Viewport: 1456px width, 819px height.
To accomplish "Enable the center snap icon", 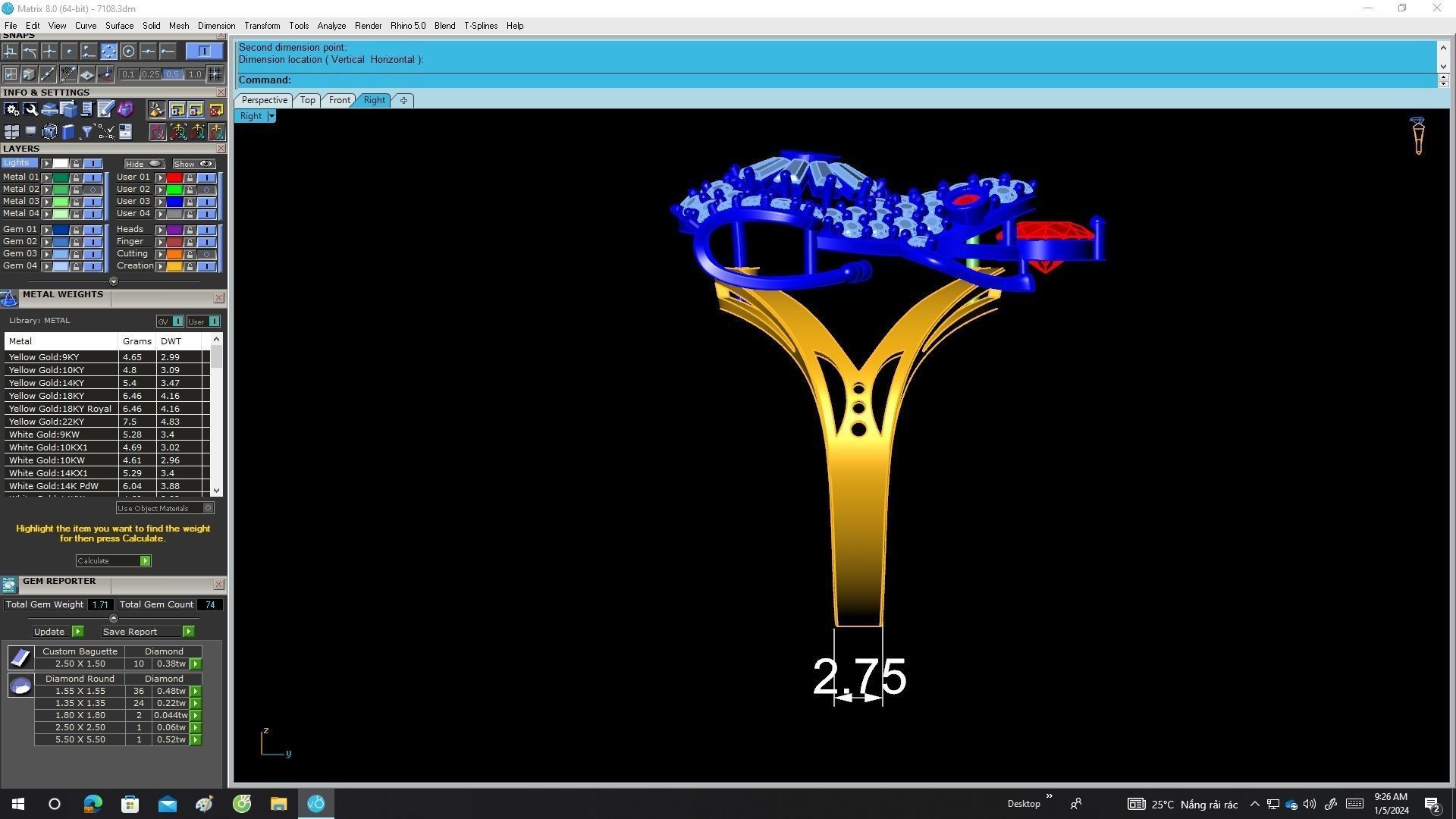I will pos(128,52).
